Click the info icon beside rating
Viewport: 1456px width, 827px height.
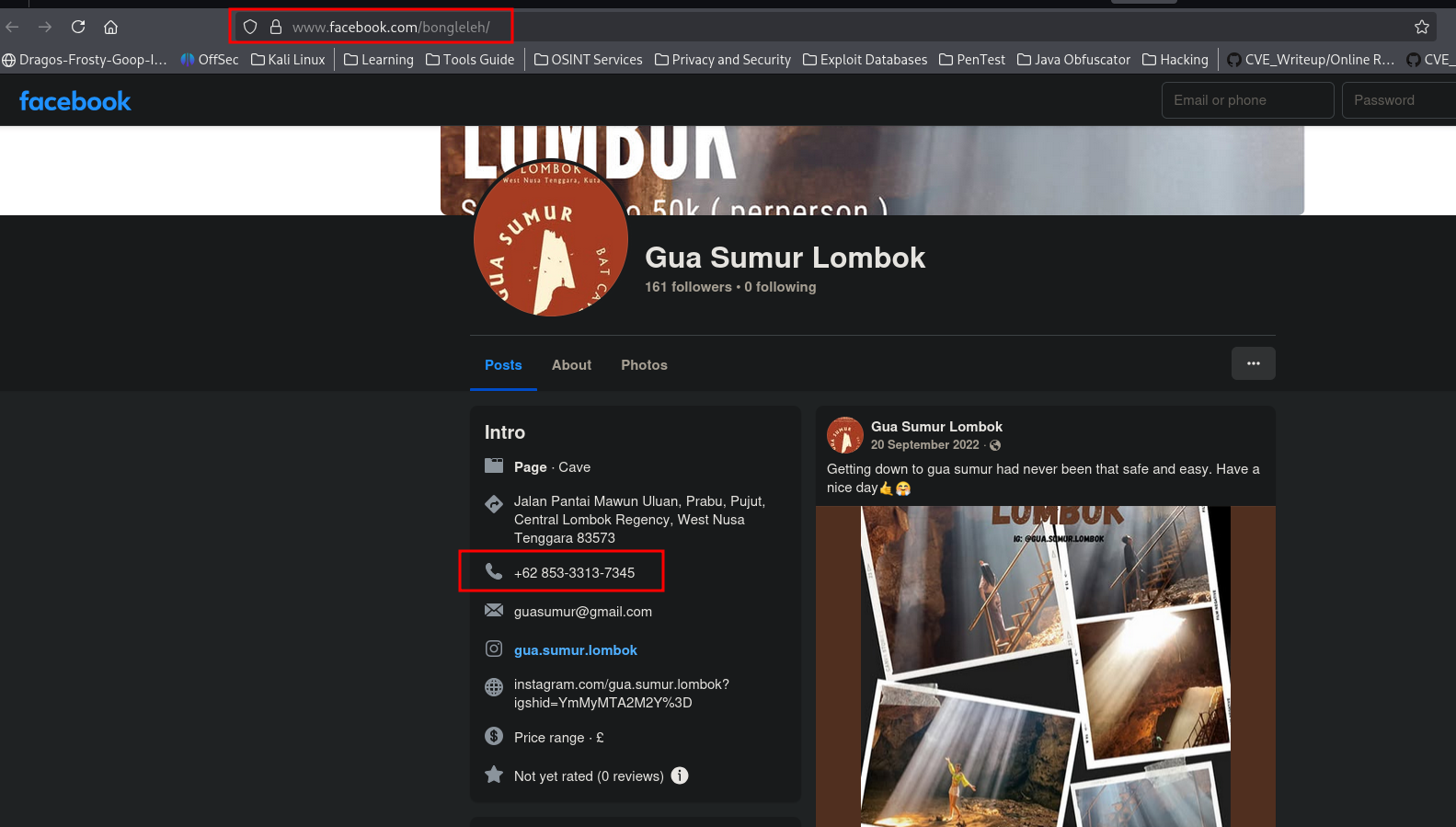(x=679, y=775)
